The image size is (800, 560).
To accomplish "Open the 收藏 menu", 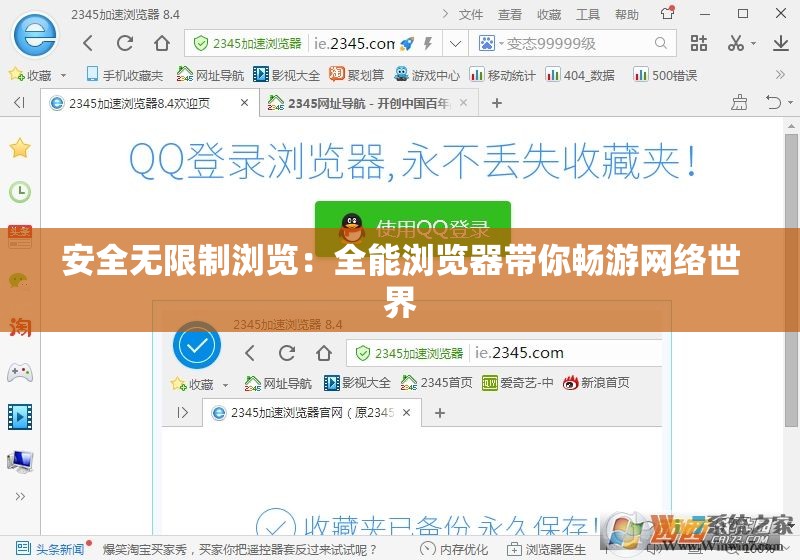I will click(549, 14).
